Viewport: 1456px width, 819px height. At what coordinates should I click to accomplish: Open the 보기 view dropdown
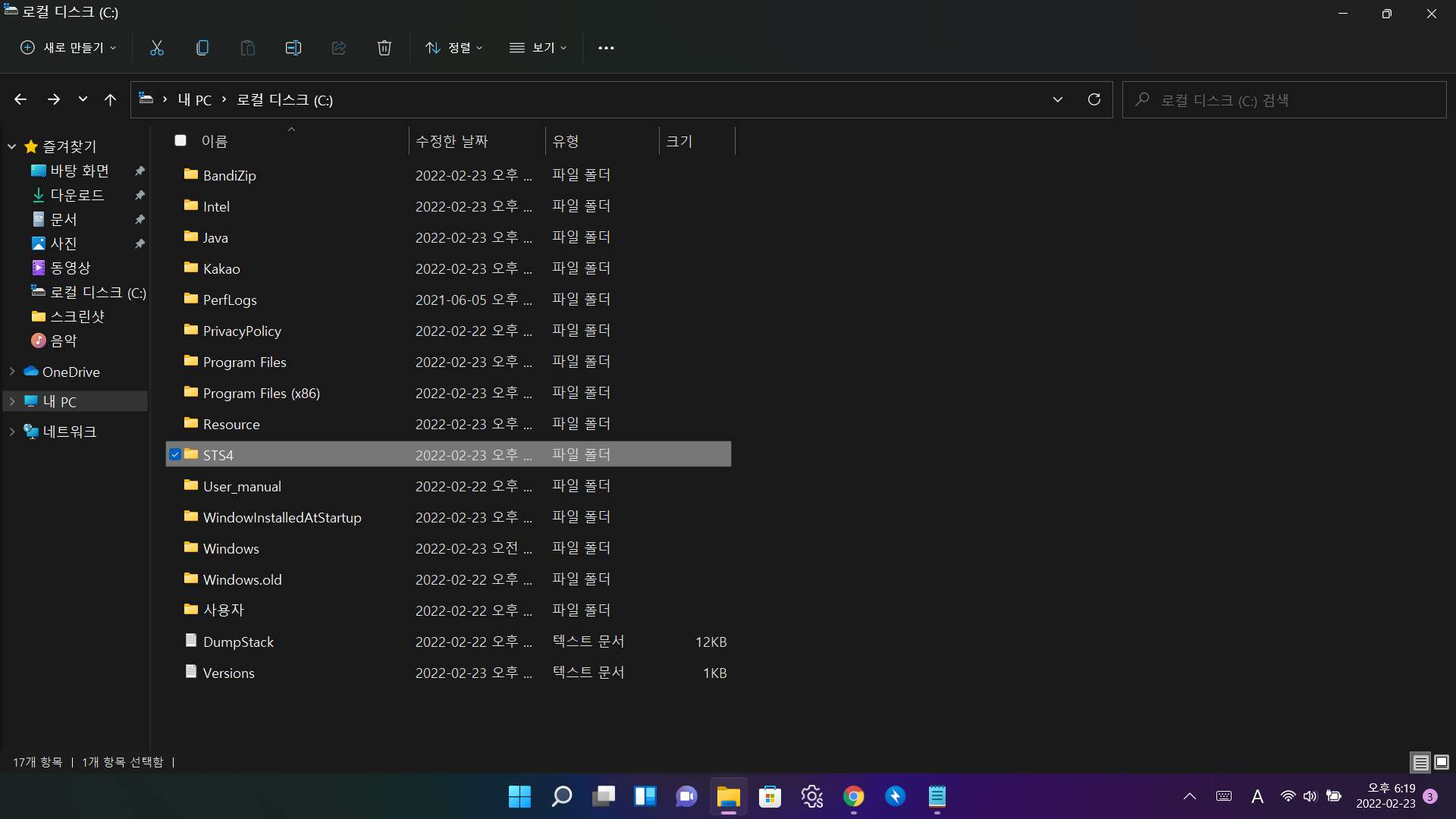538,48
